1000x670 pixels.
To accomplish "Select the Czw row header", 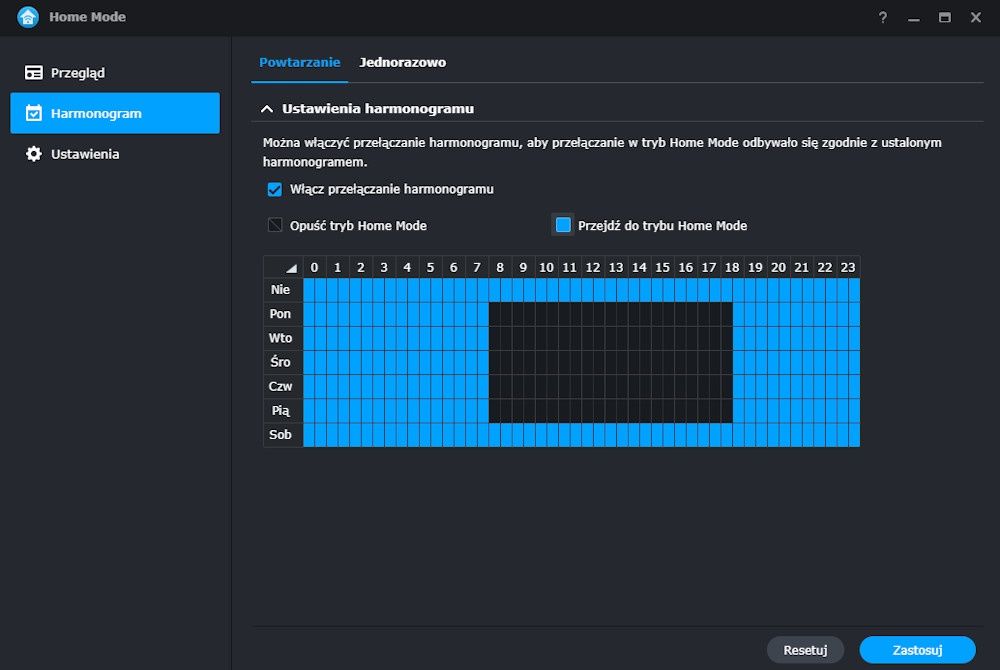I will tap(283, 386).
